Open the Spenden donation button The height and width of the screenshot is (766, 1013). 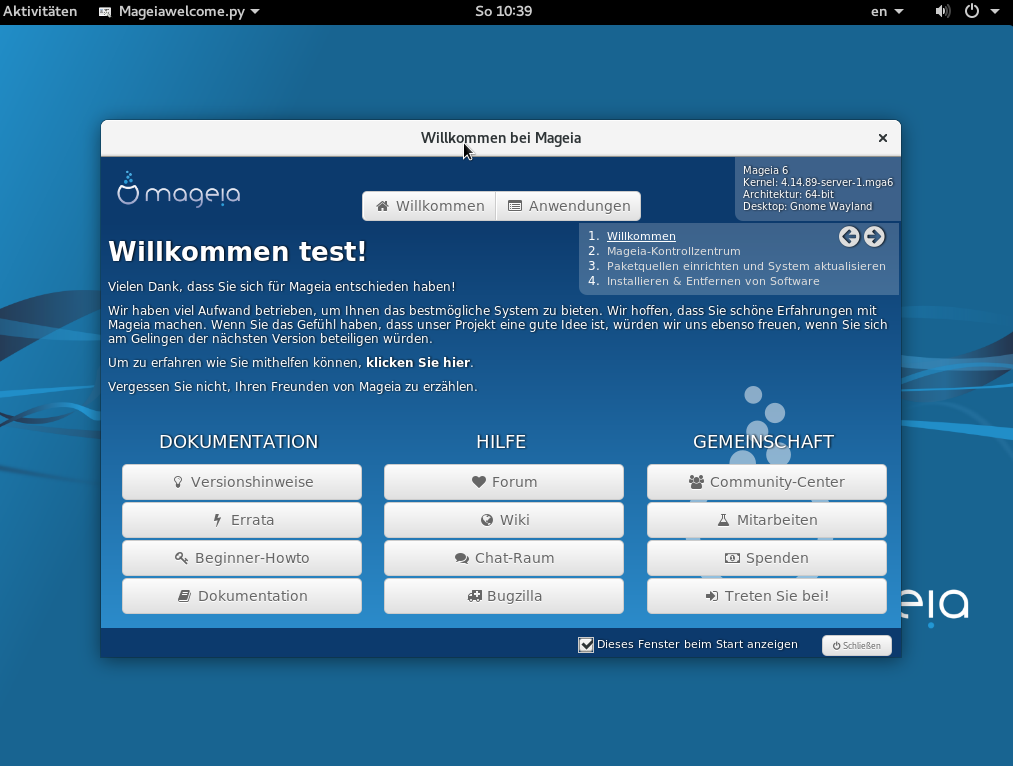pos(766,558)
